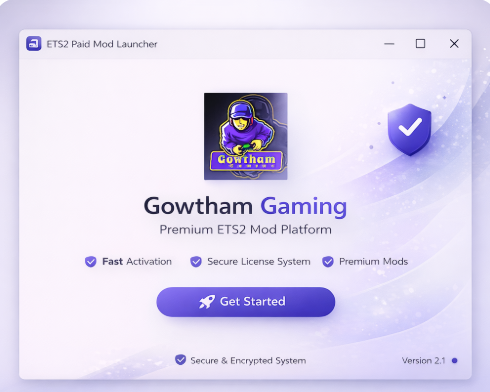Click the checkmark icon beside Fast Activation
490x392 pixels.
90,262
